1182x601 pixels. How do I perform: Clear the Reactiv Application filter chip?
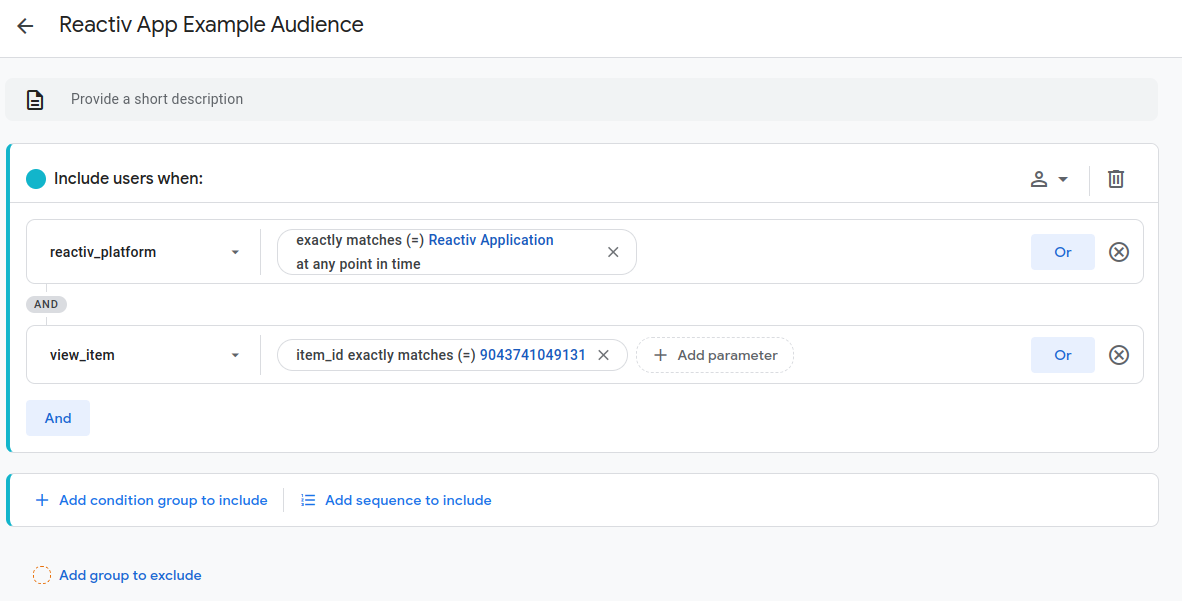coord(613,252)
